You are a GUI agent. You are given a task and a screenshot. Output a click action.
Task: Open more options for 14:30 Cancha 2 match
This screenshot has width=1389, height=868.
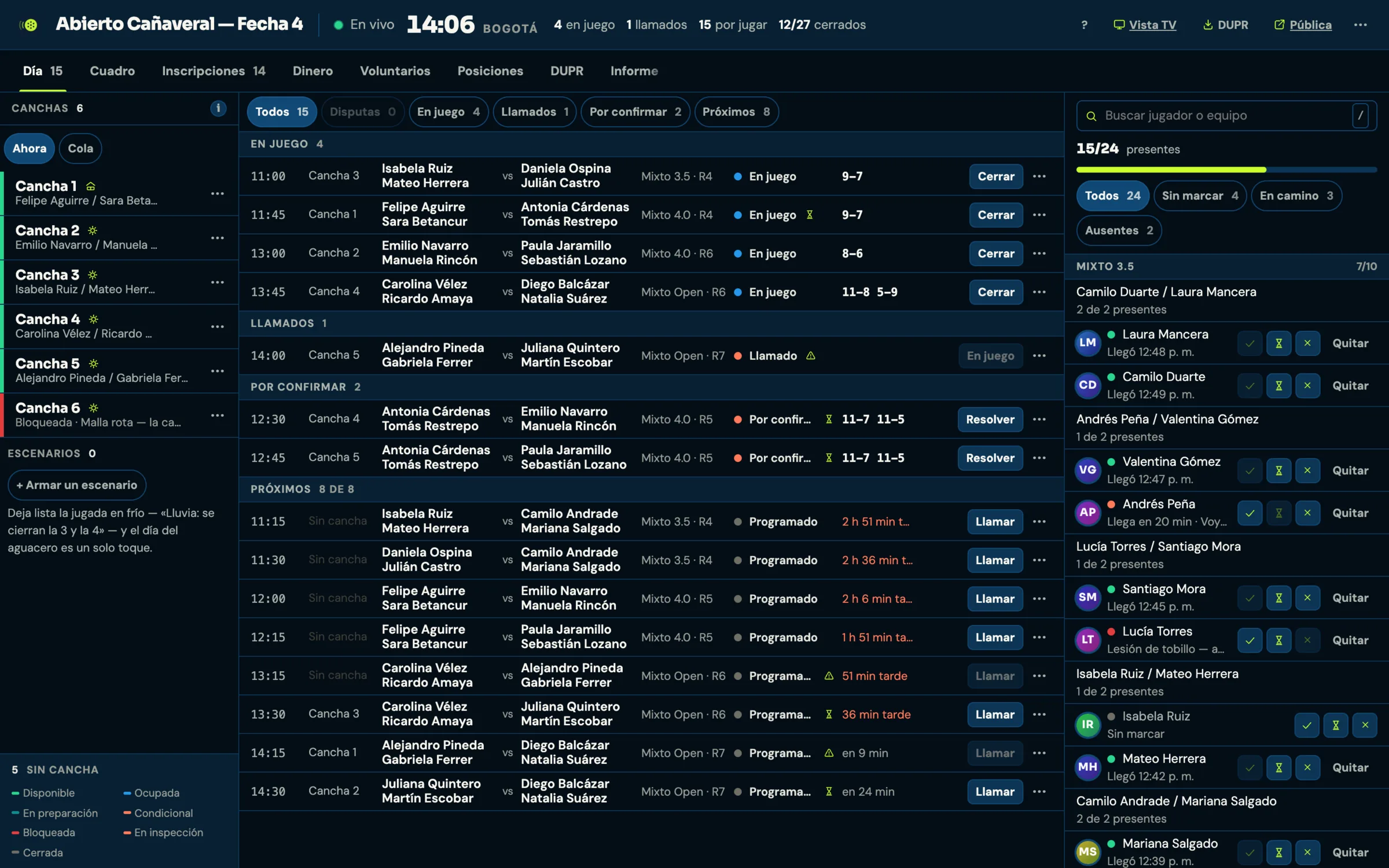pos(1039,791)
